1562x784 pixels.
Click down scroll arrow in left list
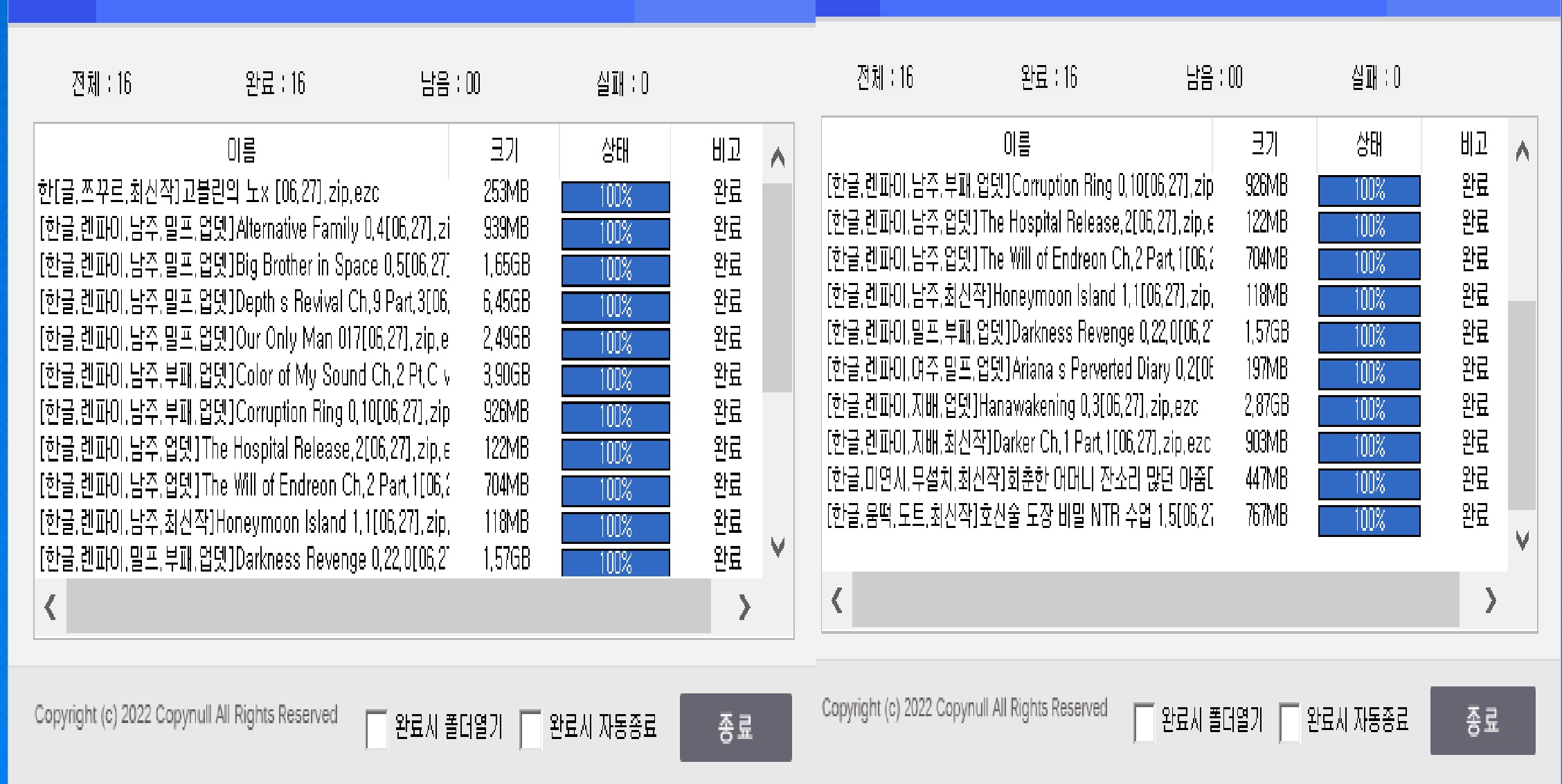(778, 547)
